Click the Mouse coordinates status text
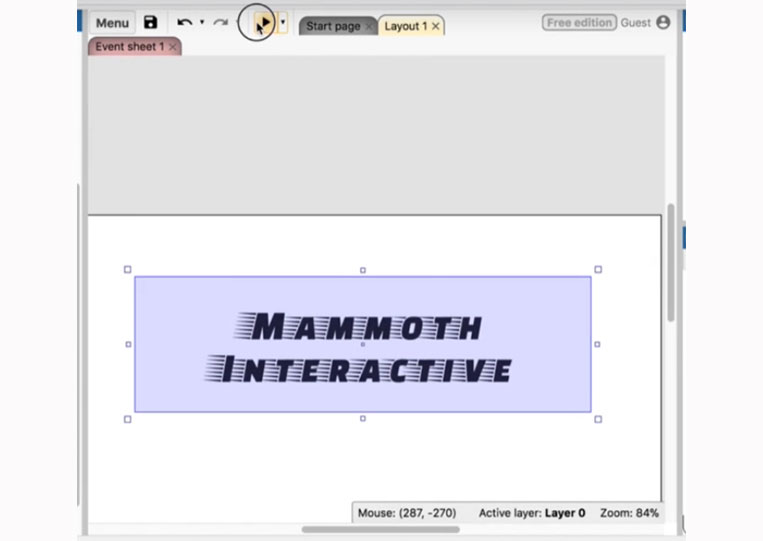This screenshot has height=541, width=763. click(x=407, y=513)
